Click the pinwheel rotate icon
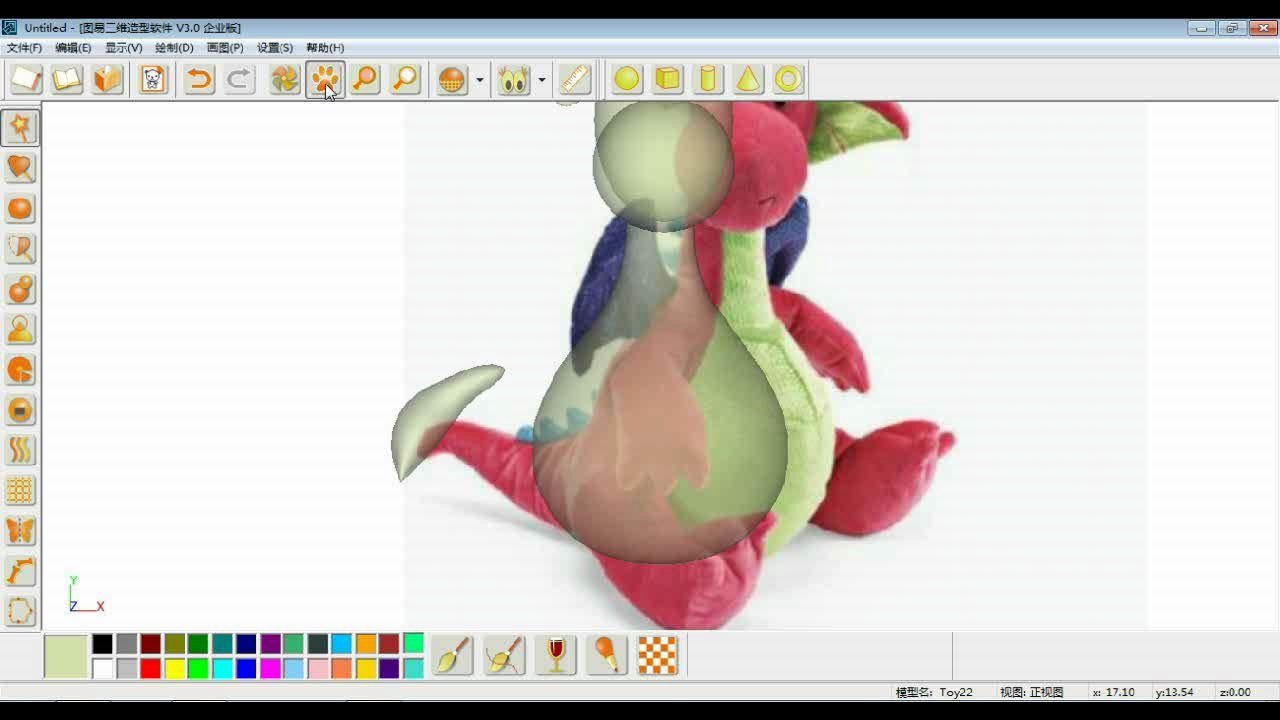Screen dimensions: 1280x720 pos(285,79)
